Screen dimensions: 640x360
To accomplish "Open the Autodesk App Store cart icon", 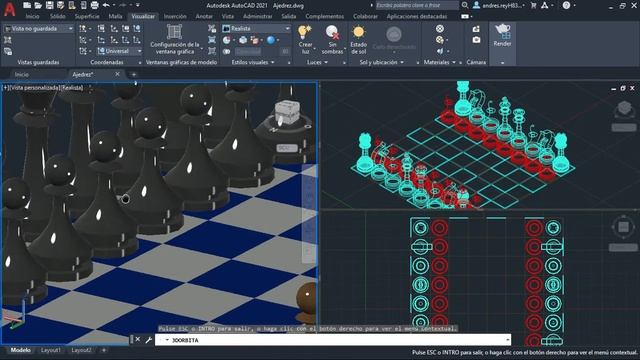I will (533, 5).
